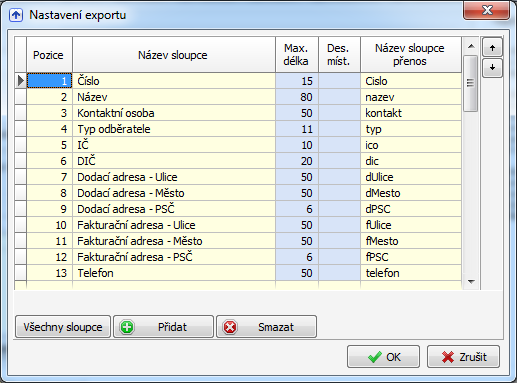
Task: Click the position cell showing 1
Action: click(49, 81)
